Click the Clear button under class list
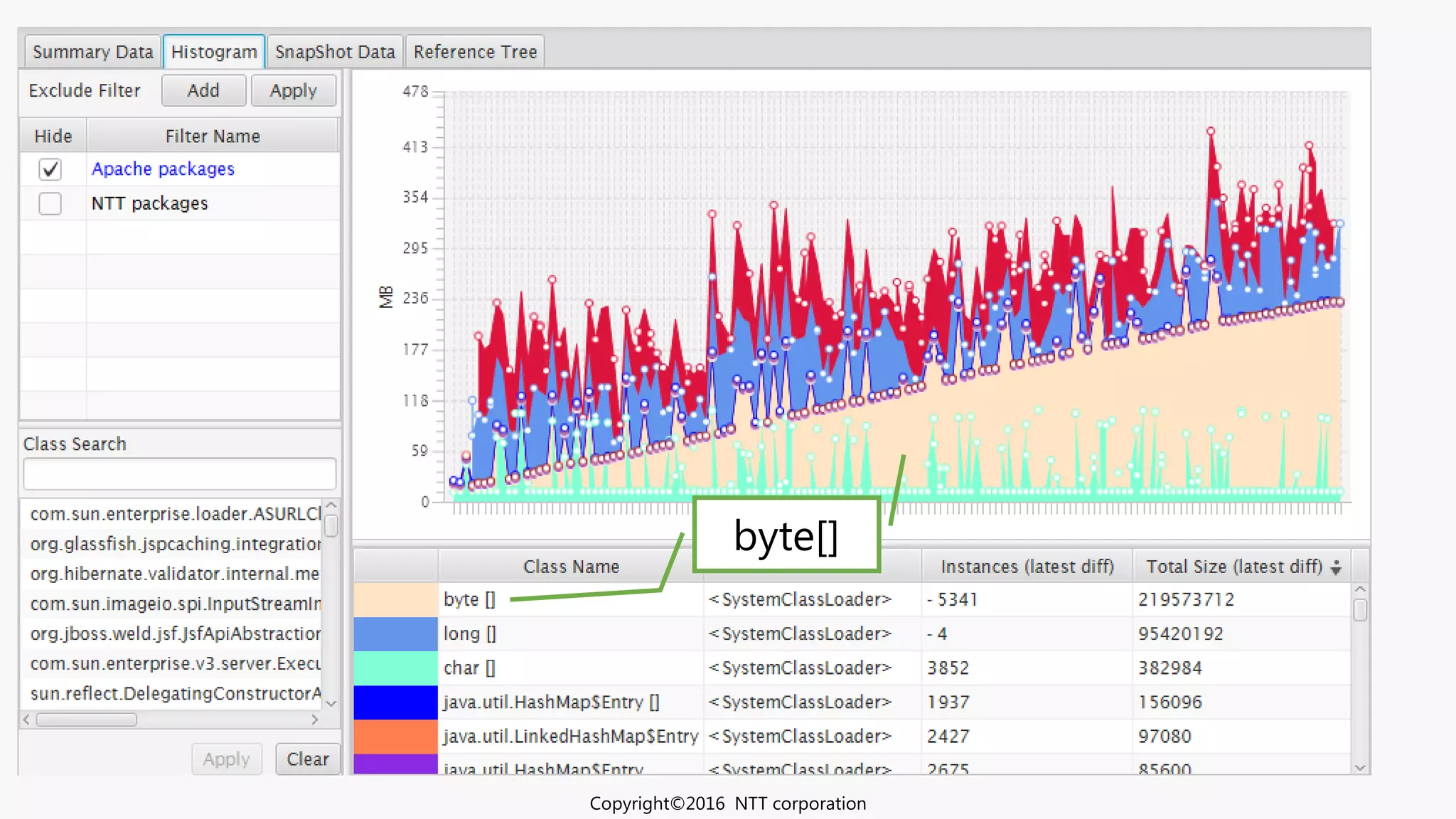1456x819 pixels. tap(307, 759)
